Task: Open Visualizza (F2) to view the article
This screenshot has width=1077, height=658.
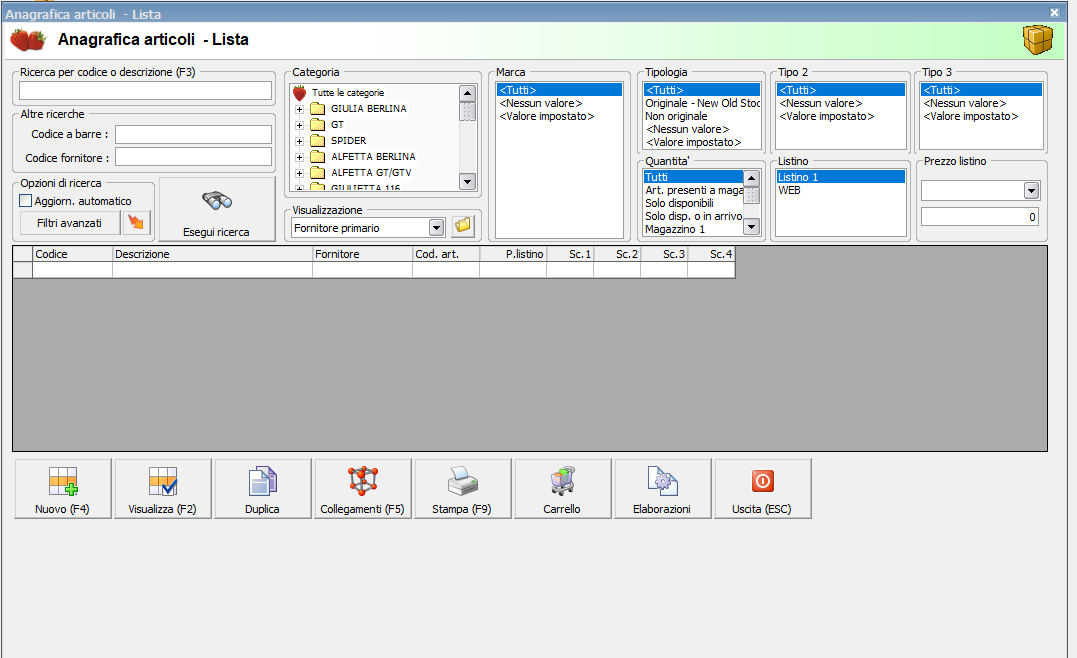Action: point(163,488)
